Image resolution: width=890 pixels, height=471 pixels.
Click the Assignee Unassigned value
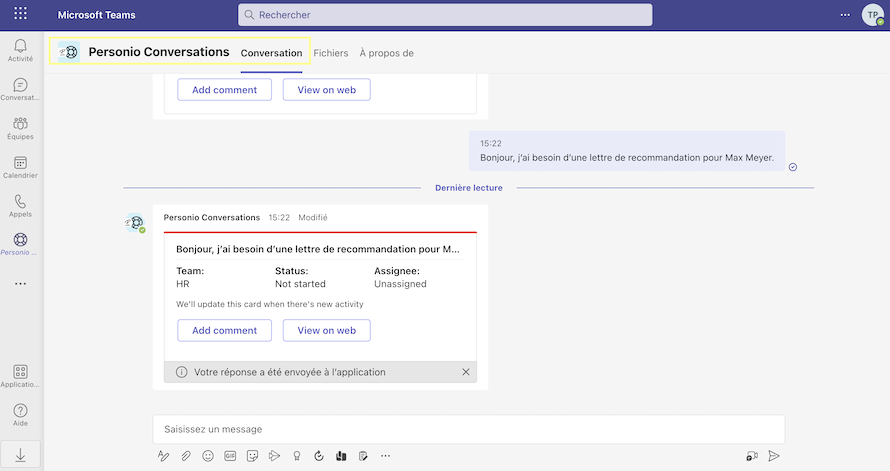click(400, 284)
